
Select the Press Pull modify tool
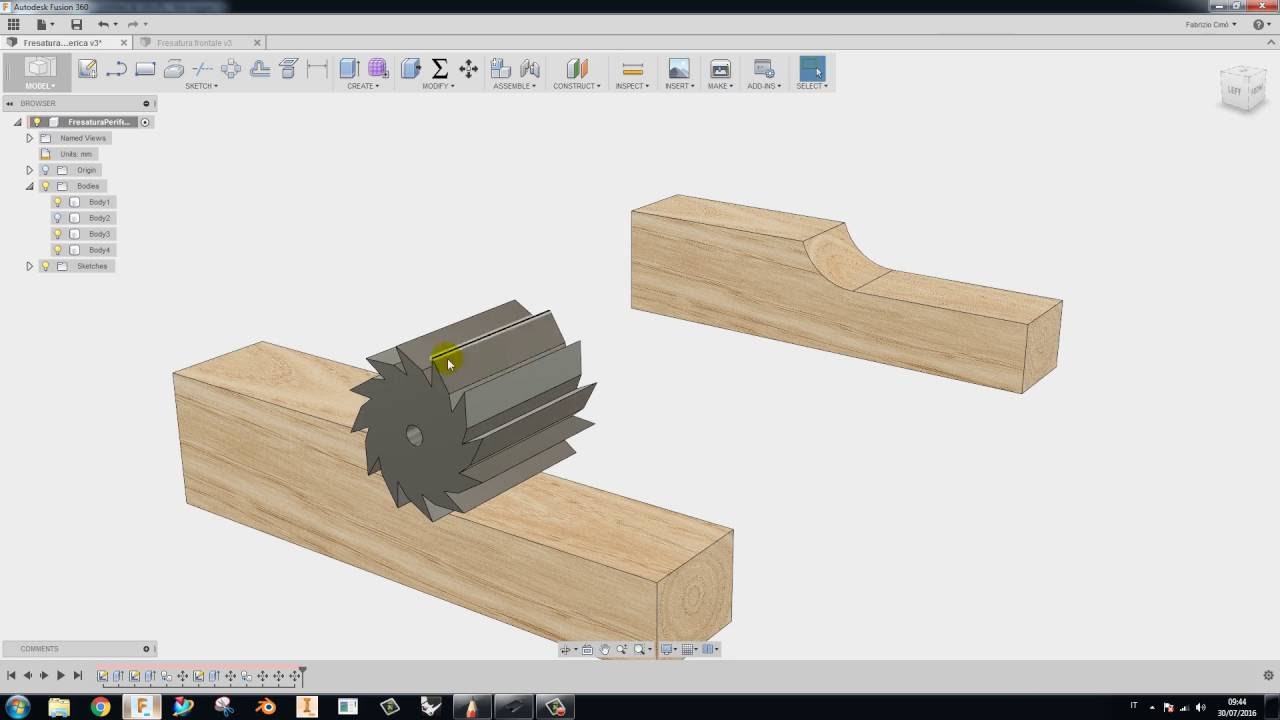[x=410, y=68]
